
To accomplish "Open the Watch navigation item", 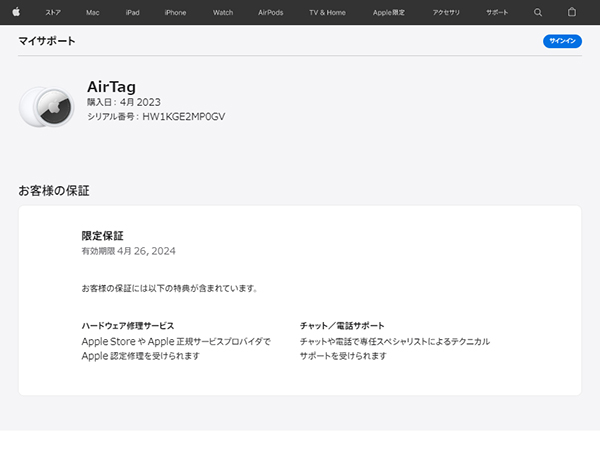I will [x=223, y=13].
